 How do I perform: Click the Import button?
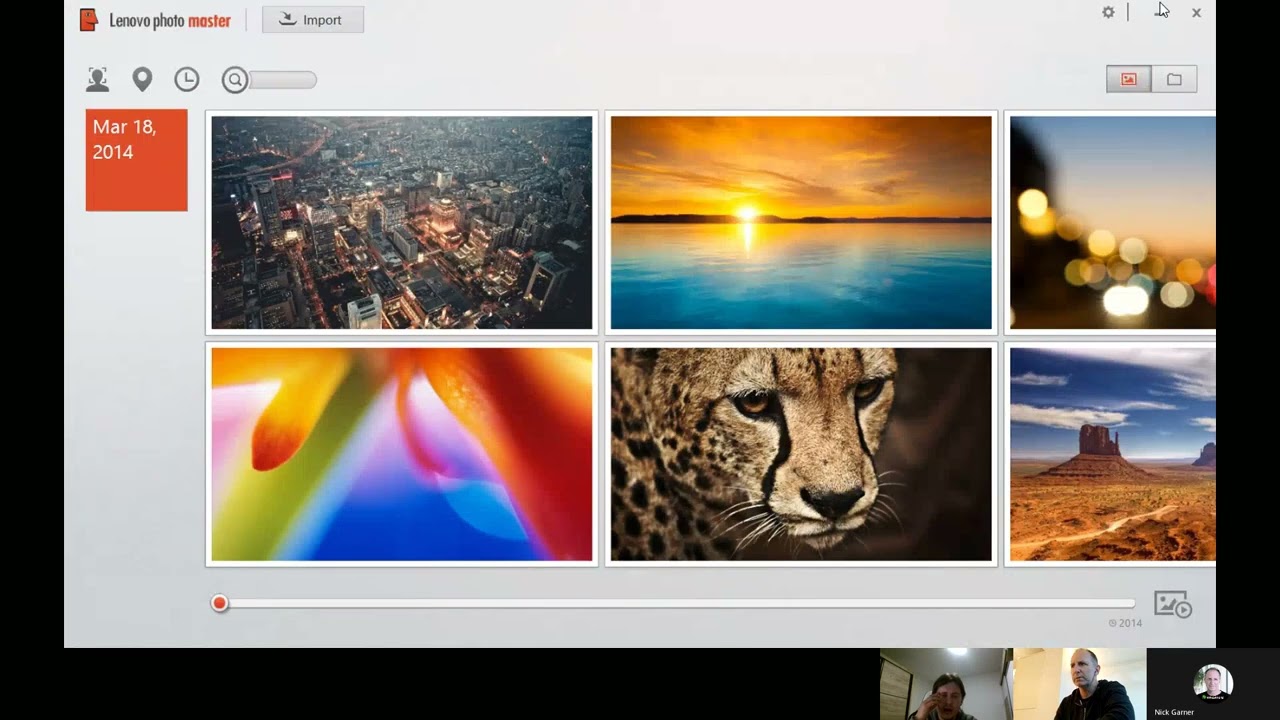313,20
